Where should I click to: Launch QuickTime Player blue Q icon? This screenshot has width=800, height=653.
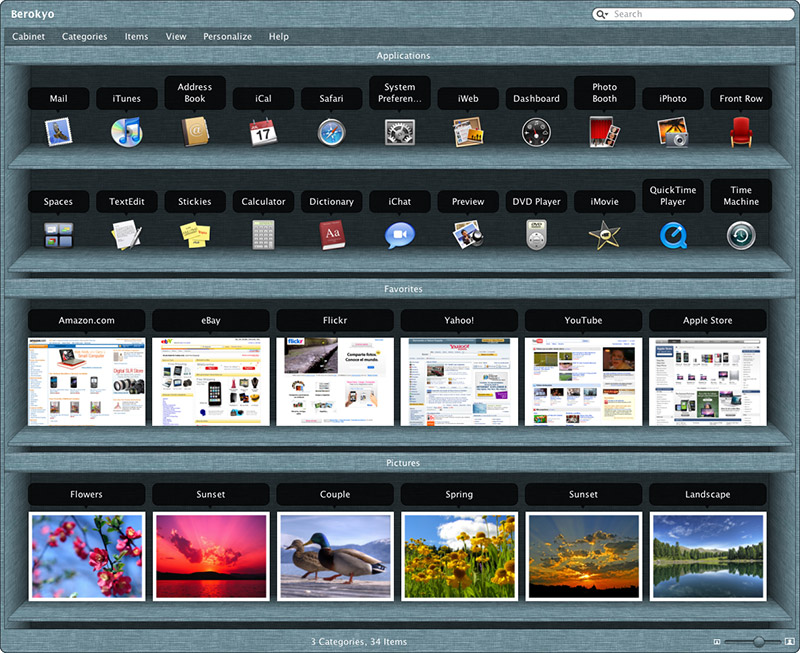point(673,235)
